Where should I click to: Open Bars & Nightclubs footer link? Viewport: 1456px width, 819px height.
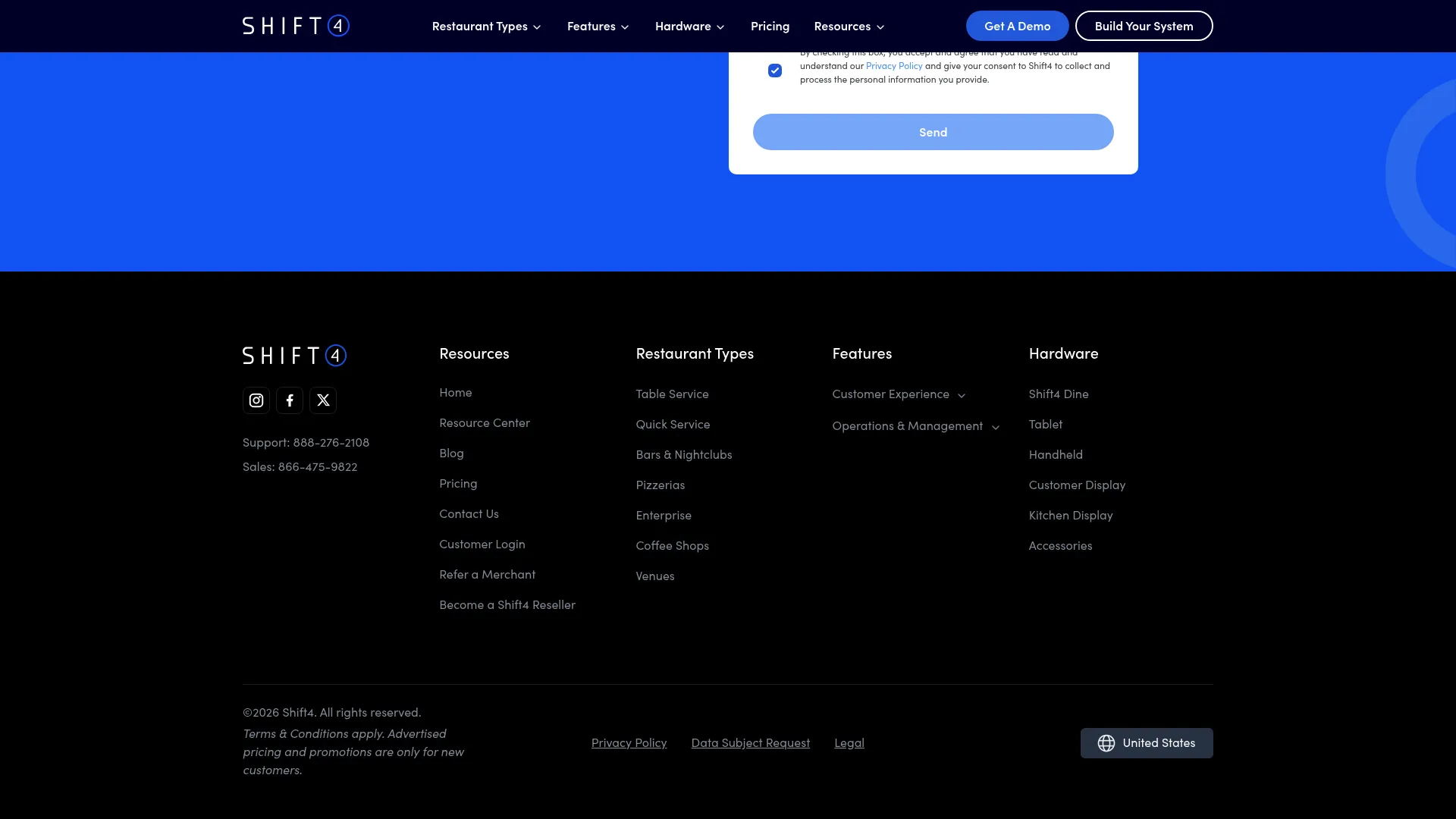[x=684, y=455]
